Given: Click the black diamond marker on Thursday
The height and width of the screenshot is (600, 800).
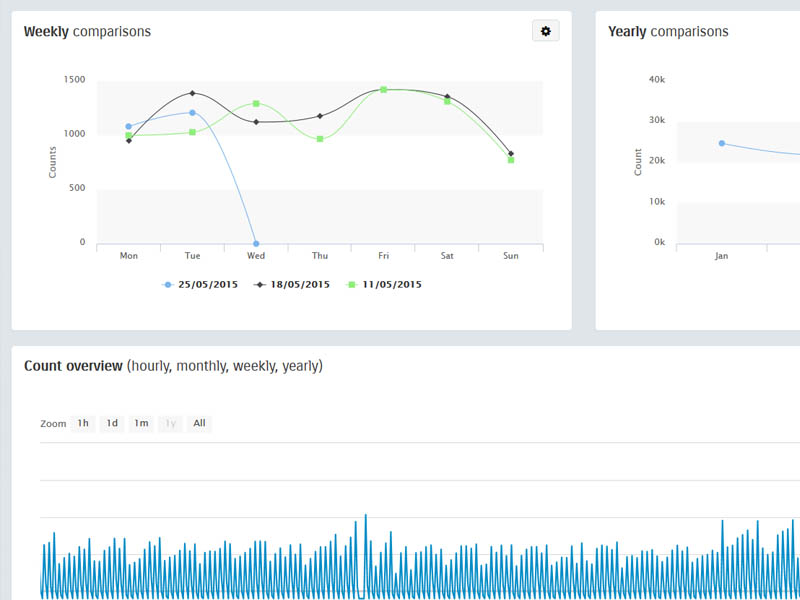Looking at the screenshot, I should click(x=320, y=116).
